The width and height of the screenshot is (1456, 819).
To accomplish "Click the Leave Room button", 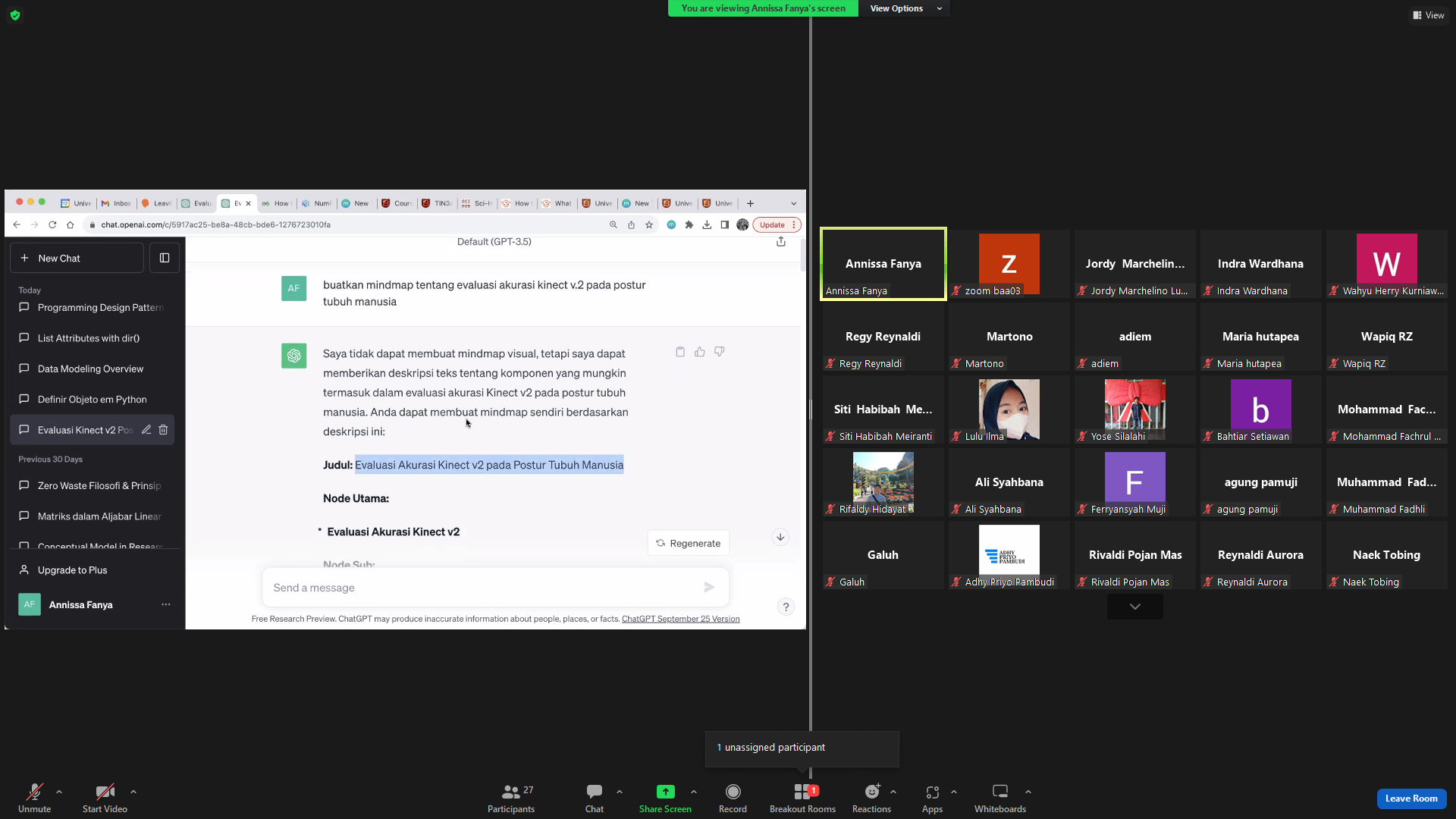I will point(1411,799).
